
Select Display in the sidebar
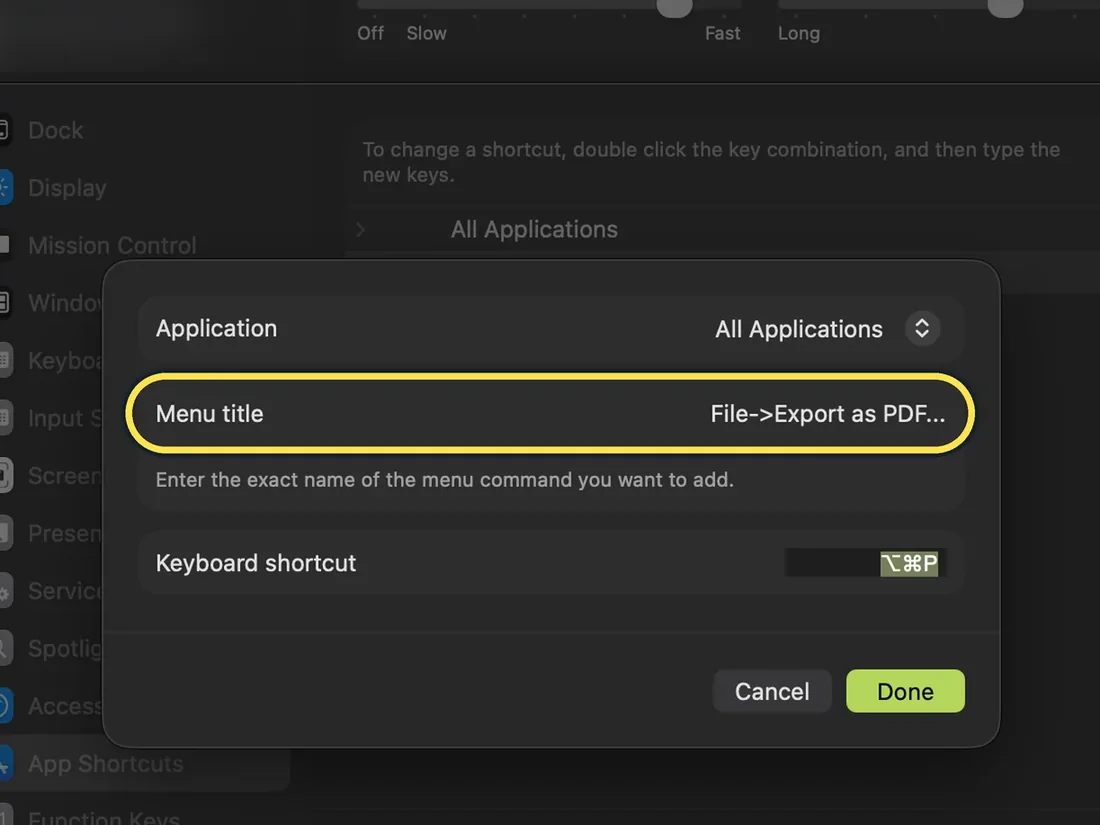coord(67,188)
